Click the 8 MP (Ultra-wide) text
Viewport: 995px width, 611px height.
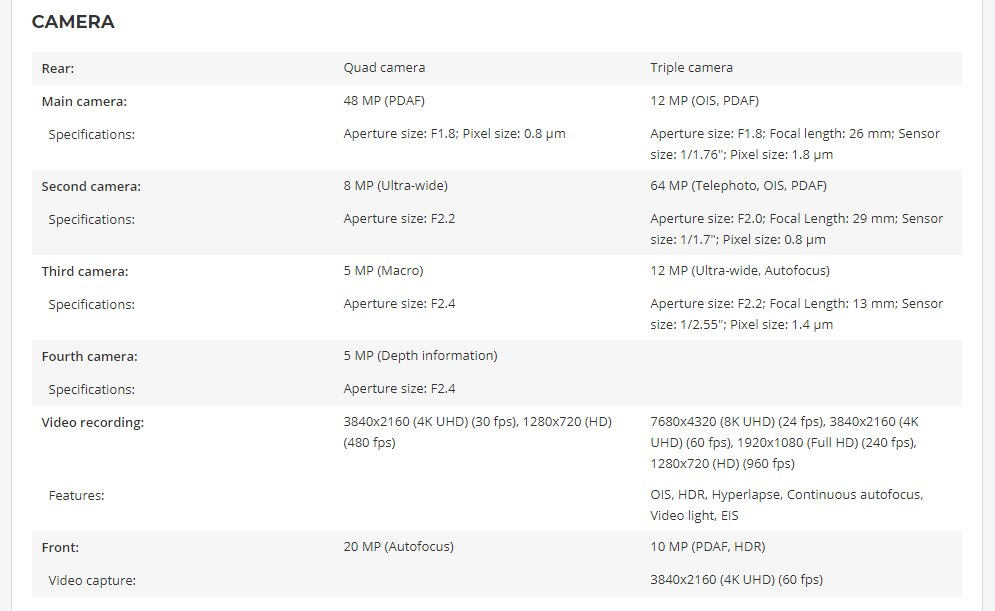pos(395,186)
